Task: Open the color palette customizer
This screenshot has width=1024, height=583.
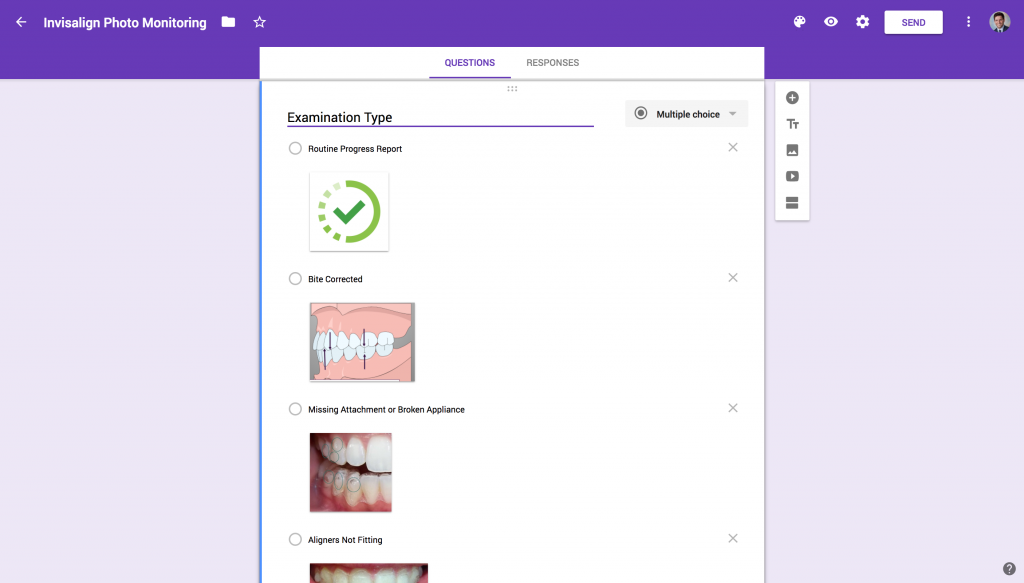Action: (799, 22)
